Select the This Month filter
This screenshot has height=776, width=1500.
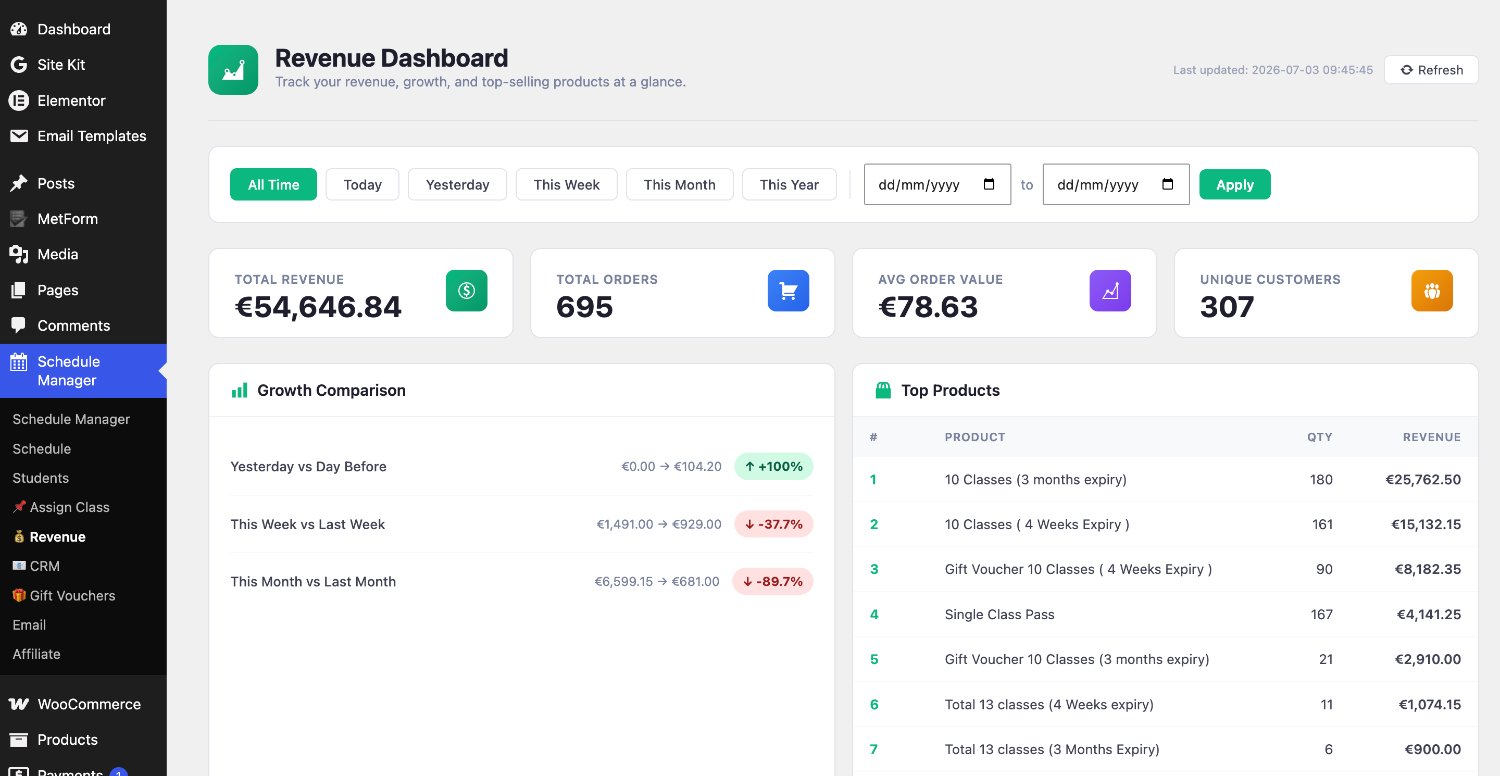680,184
